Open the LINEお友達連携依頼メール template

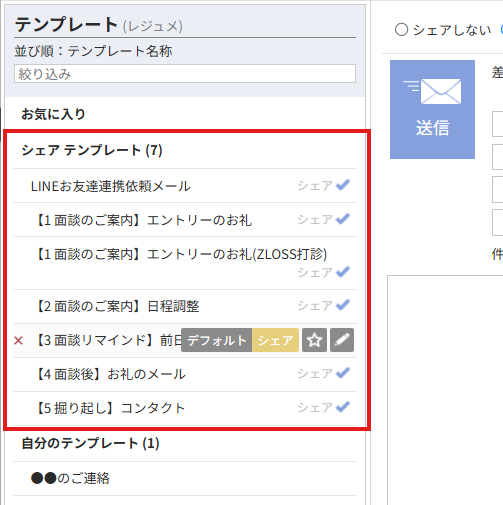pyautogui.click(x=111, y=186)
